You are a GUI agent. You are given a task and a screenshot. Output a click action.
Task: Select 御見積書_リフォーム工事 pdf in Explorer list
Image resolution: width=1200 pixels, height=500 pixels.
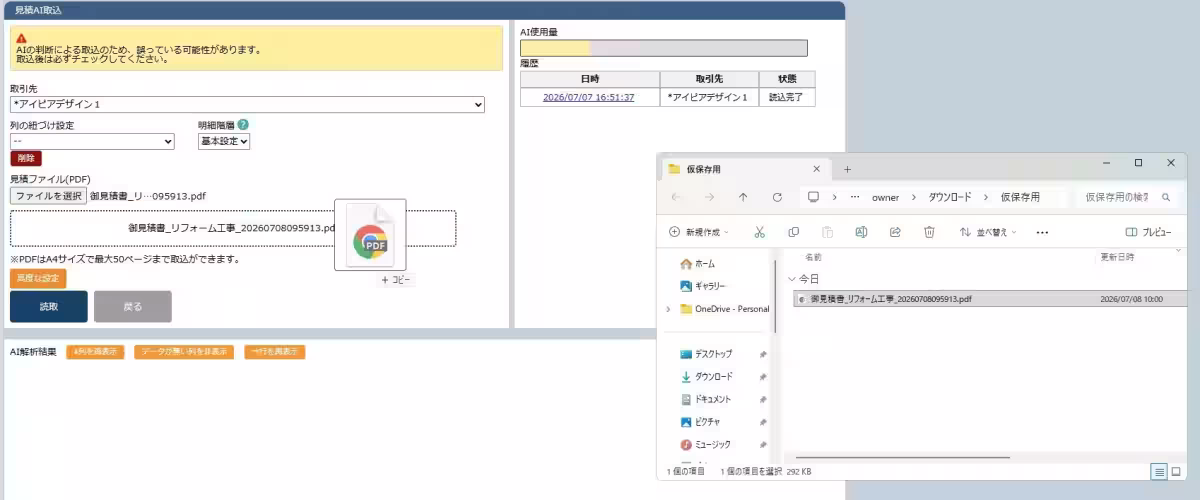point(990,299)
